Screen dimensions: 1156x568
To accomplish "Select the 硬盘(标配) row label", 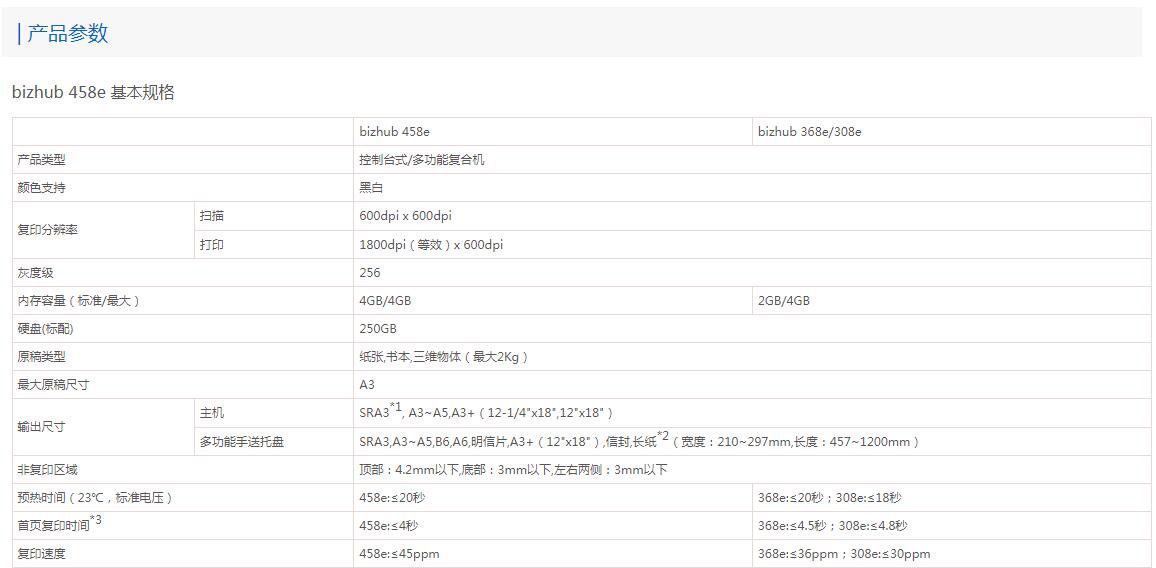I will click(x=46, y=328).
